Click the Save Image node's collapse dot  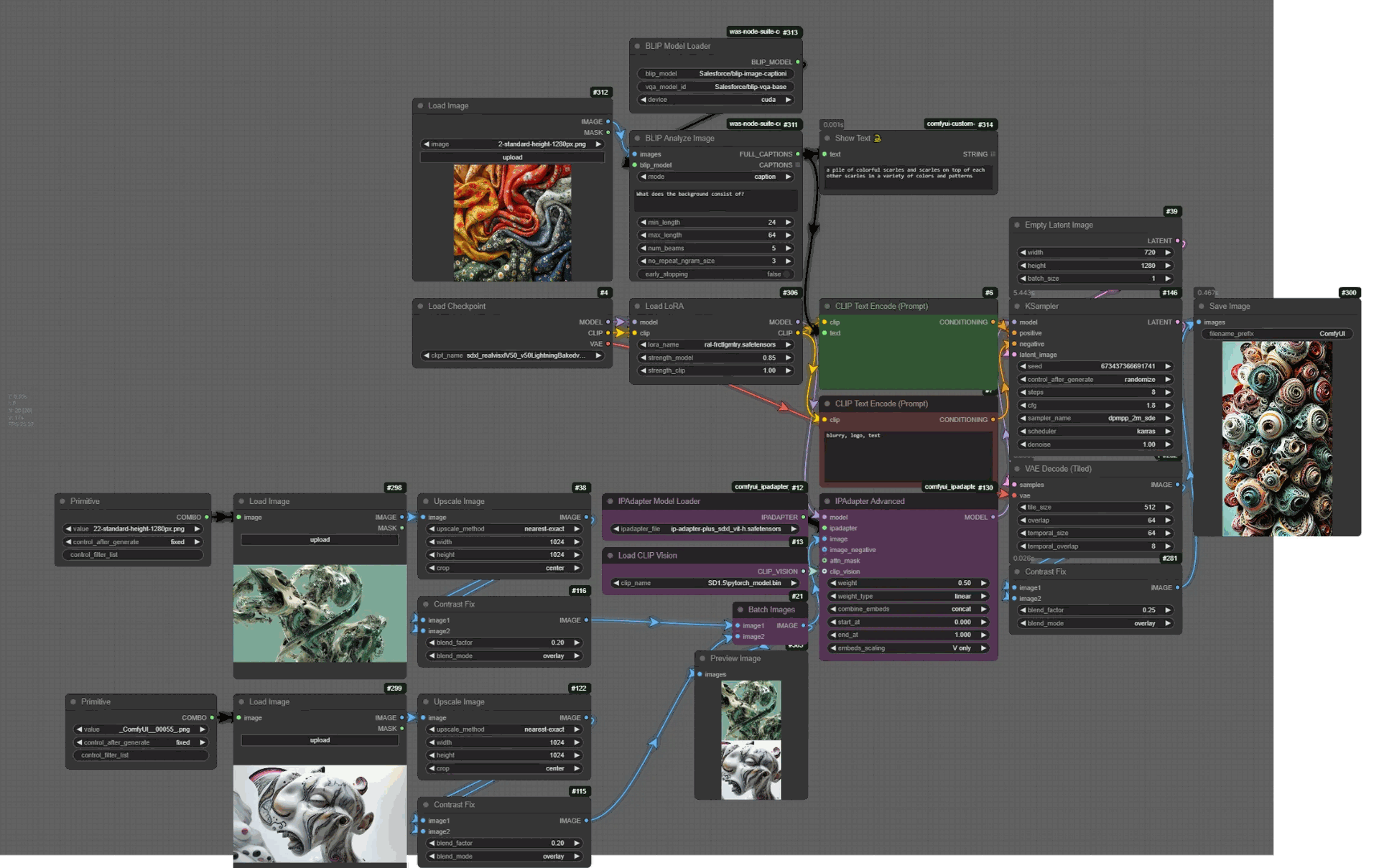pos(1201,307)
